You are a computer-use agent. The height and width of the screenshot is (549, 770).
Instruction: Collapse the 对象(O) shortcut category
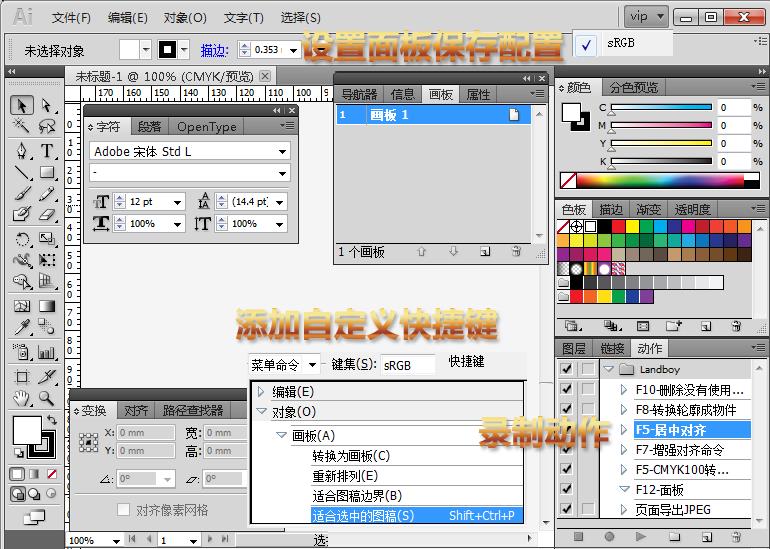pos(261,412)
